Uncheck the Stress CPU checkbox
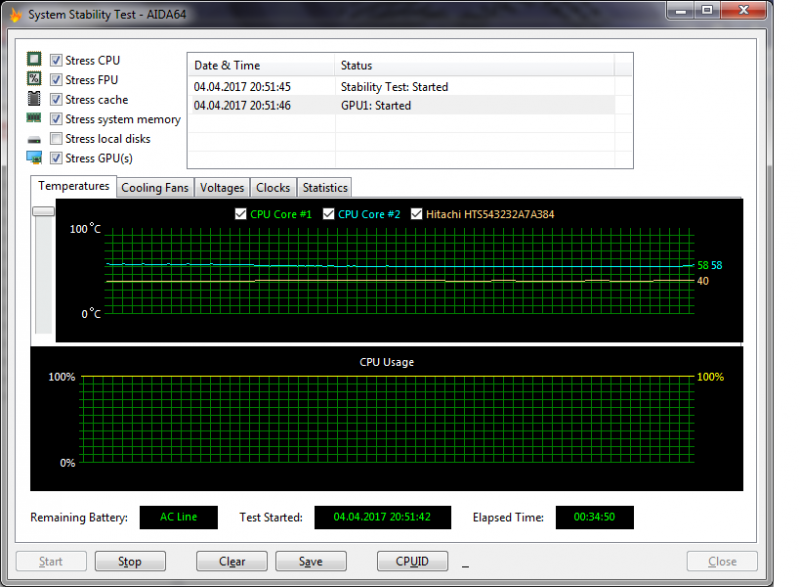This screenshot has width=800, height=587. [56, 61]
